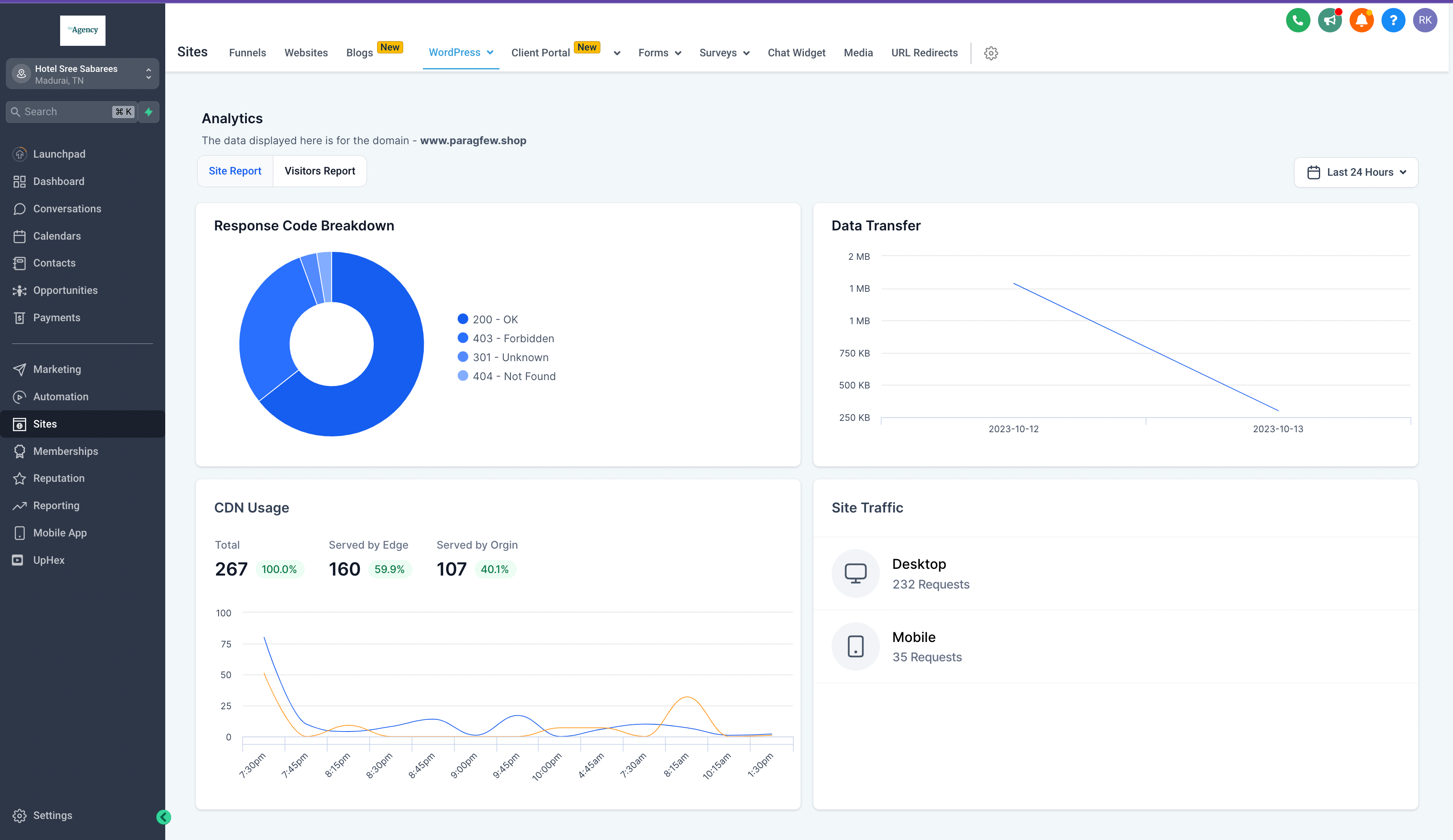Toggle the 403 - Forbidden legend swatch
The width and height of the screenshot is (1453, 840).
pyautogui.click(x=462, y=338)
